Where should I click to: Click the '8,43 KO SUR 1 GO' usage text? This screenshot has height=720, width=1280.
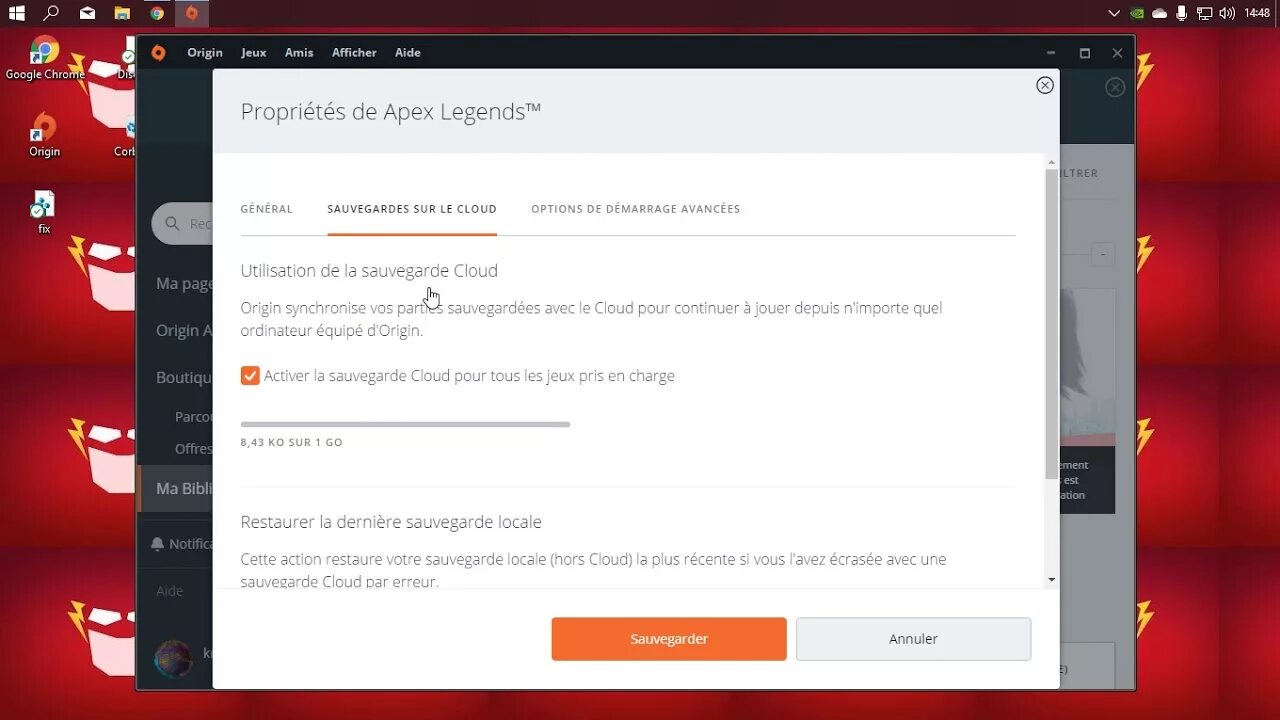pos(291,442)
